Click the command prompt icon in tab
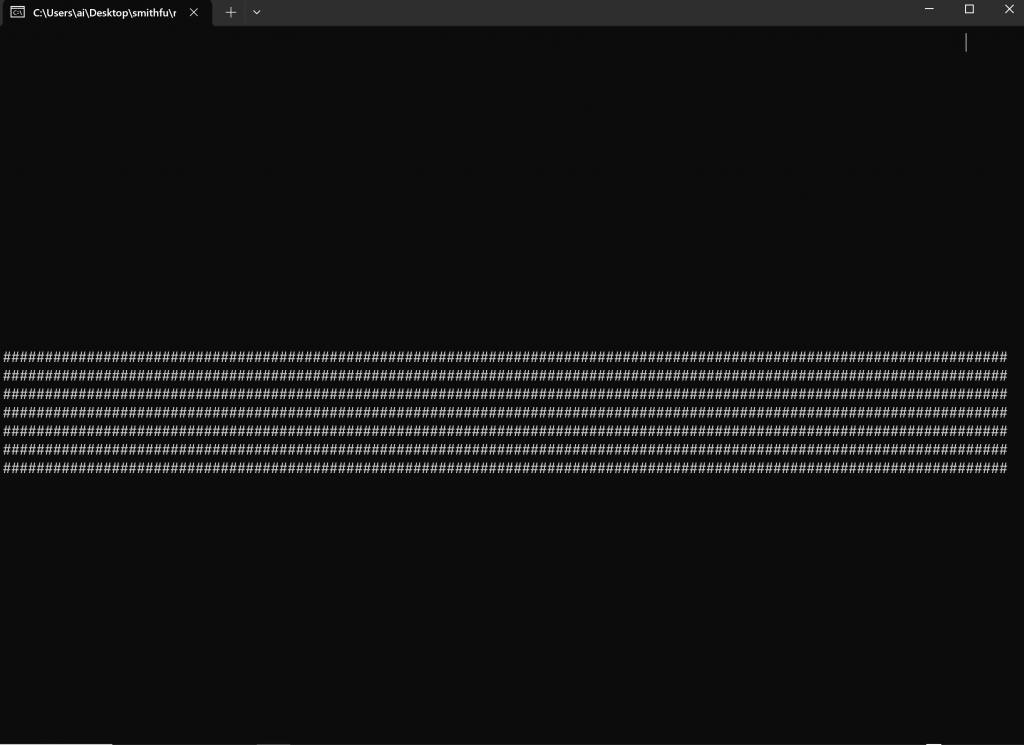 pyautogui.click(x=18, y=12)
